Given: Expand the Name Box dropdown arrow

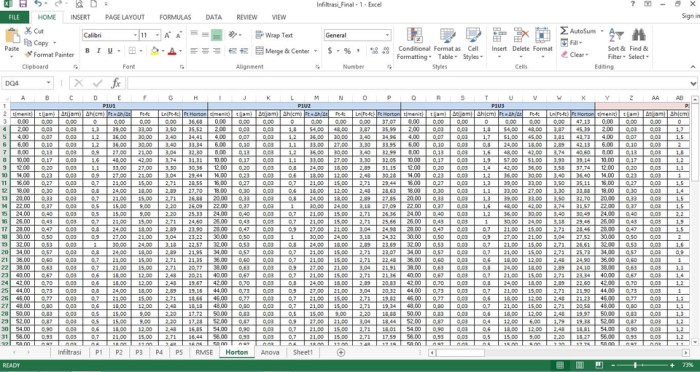Looking at the screenshot, I should [x=48, y=83].
